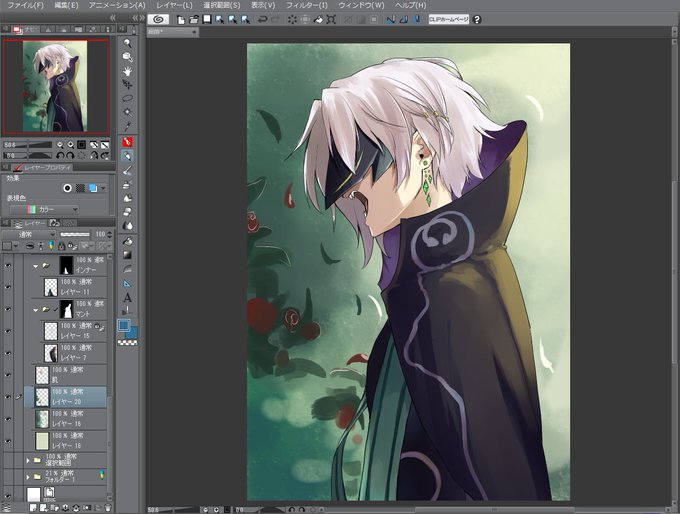Select the Zoom magnifier tool
Screen dimensions: 680x514
click(127, 43)
